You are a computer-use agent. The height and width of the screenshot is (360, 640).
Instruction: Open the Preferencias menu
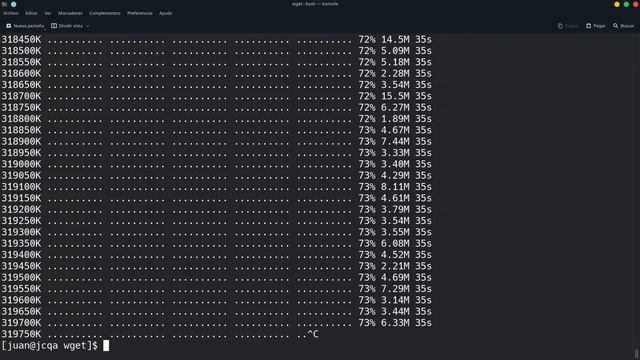[x=140, y=13]
